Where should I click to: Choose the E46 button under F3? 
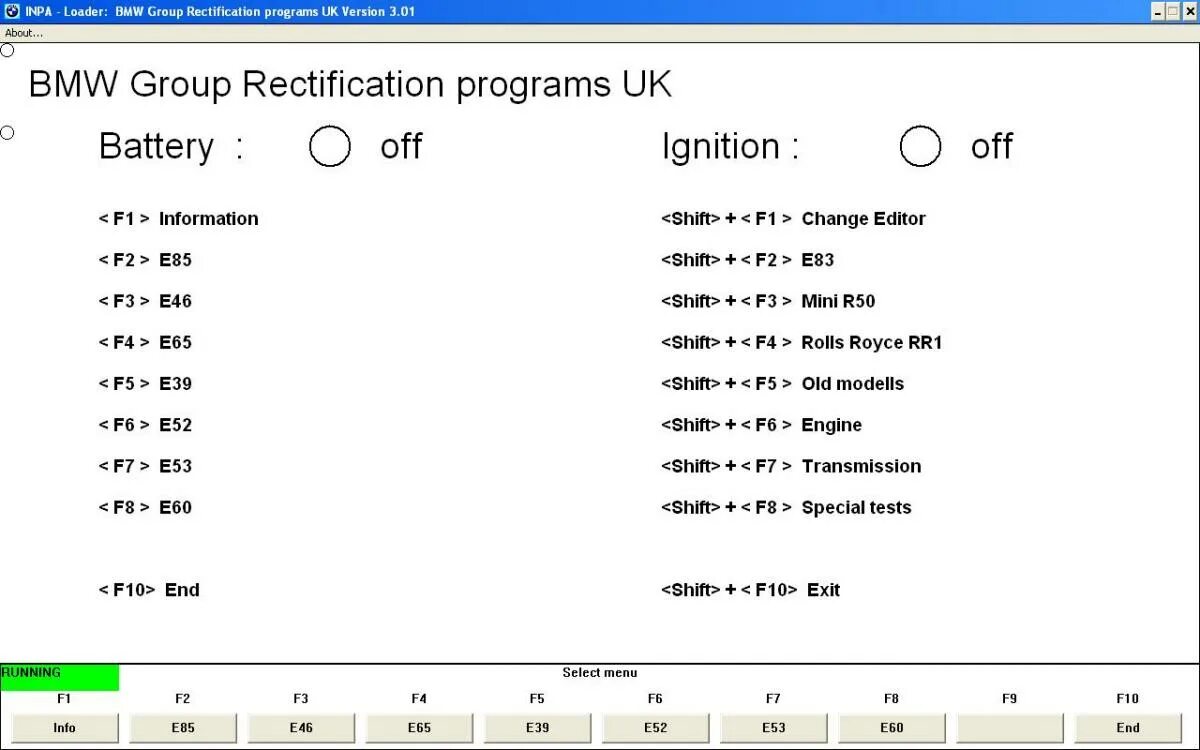[301, 728]
